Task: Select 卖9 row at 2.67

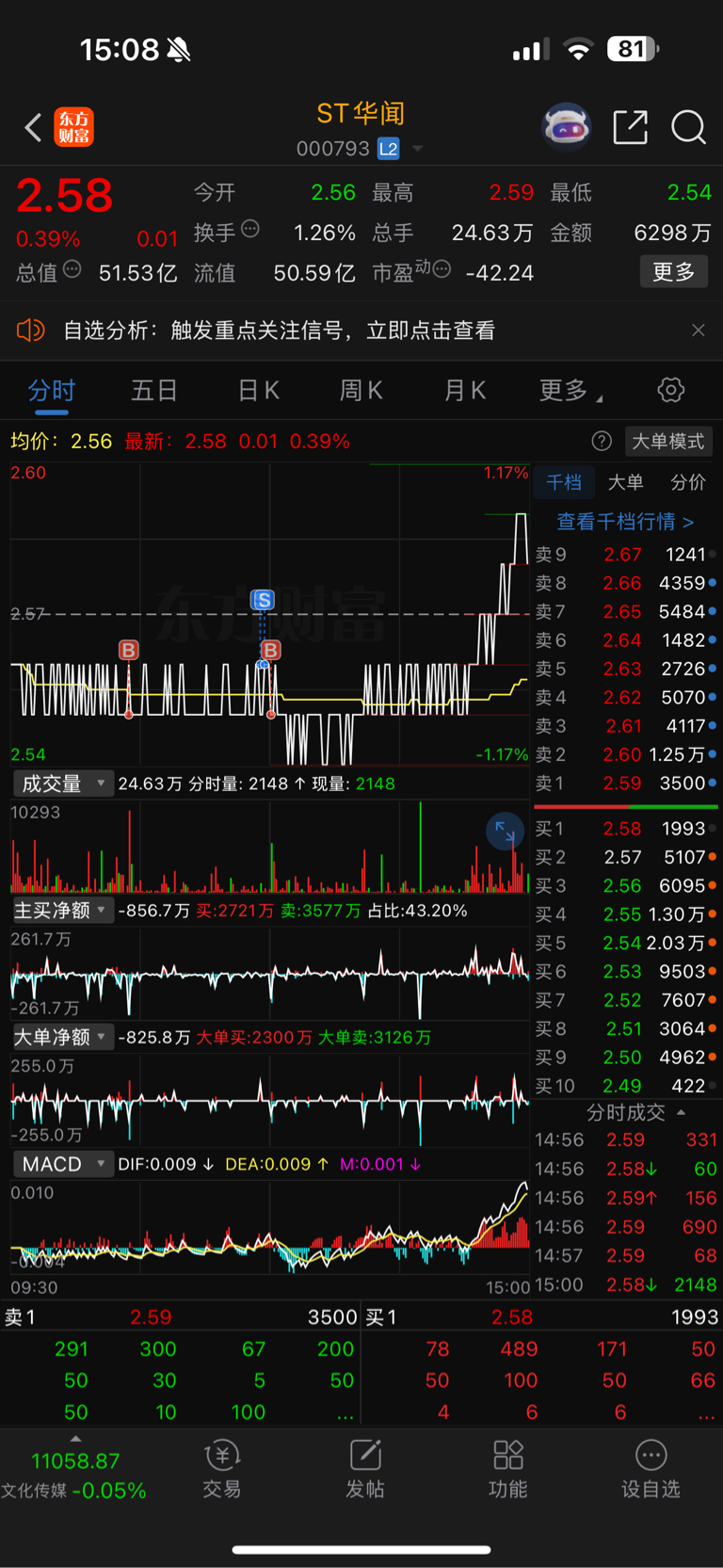Action: [626, 555]
